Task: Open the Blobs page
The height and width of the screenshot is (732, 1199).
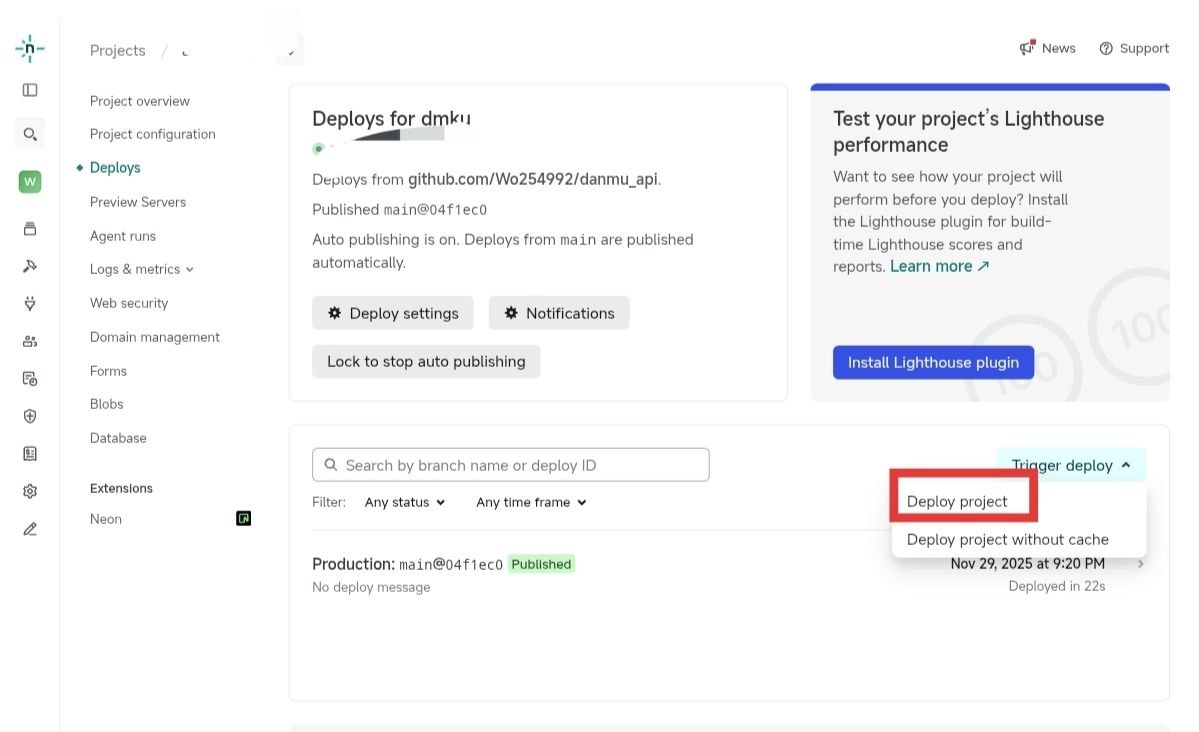Action: coord(106,404)
